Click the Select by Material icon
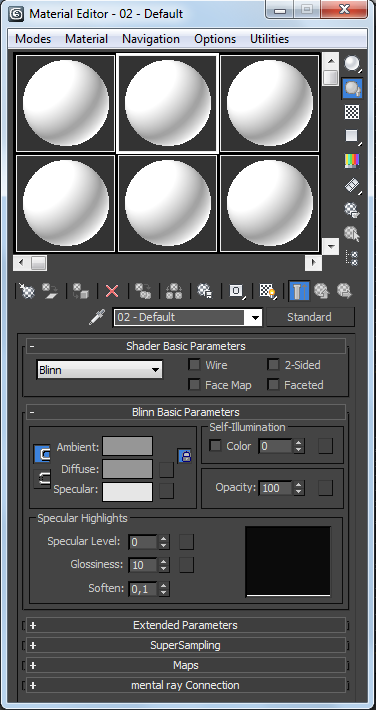 click(352, 234)
